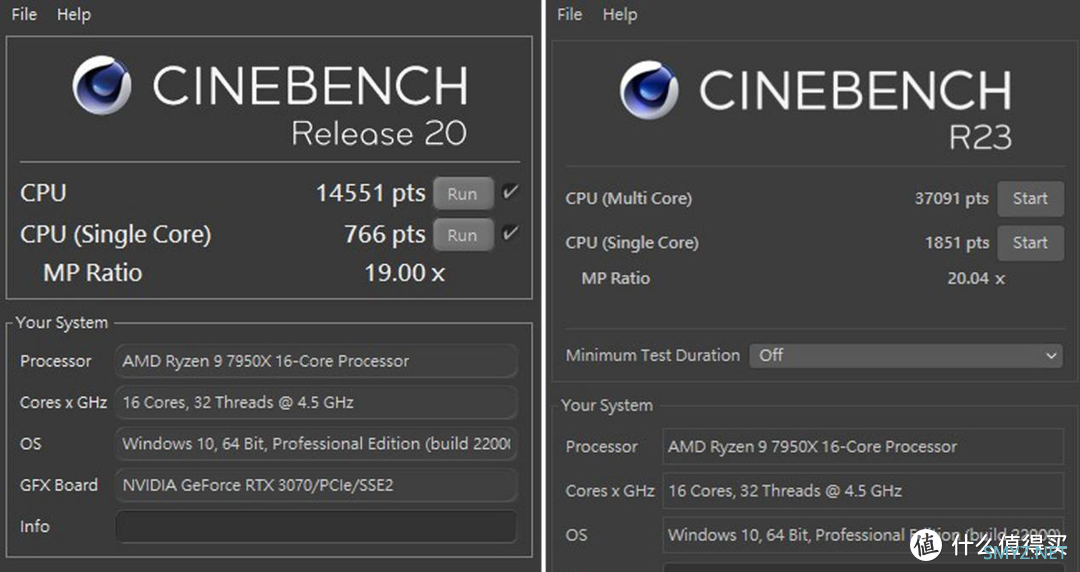Click the R23 MP Ratio label

click(x=616, y=278)
